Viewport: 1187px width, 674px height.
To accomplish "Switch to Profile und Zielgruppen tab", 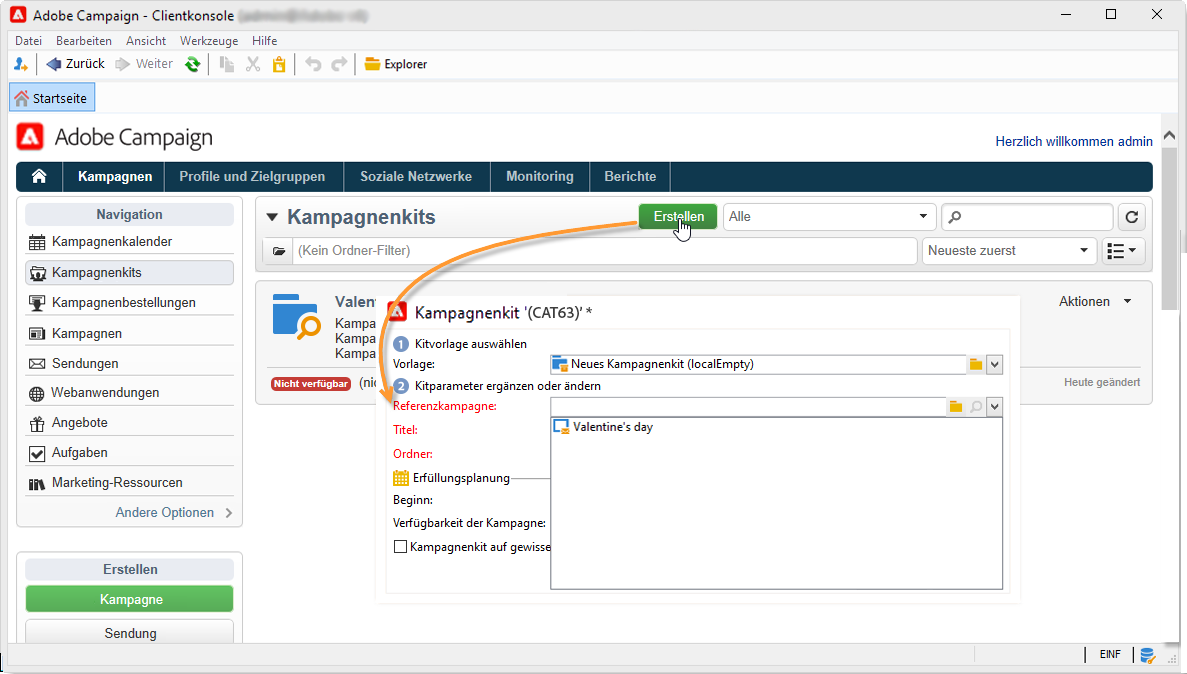I will tap(252, 176).
